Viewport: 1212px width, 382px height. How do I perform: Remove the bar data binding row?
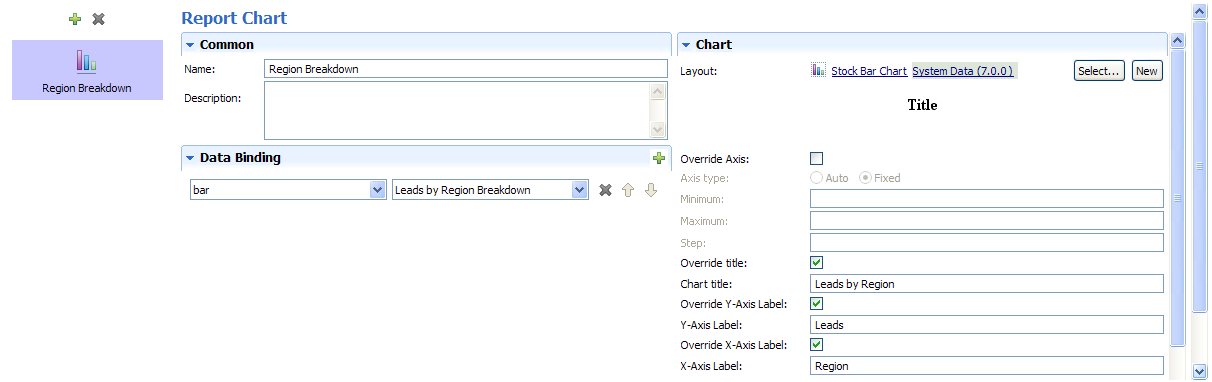click(x=605, y=190)
